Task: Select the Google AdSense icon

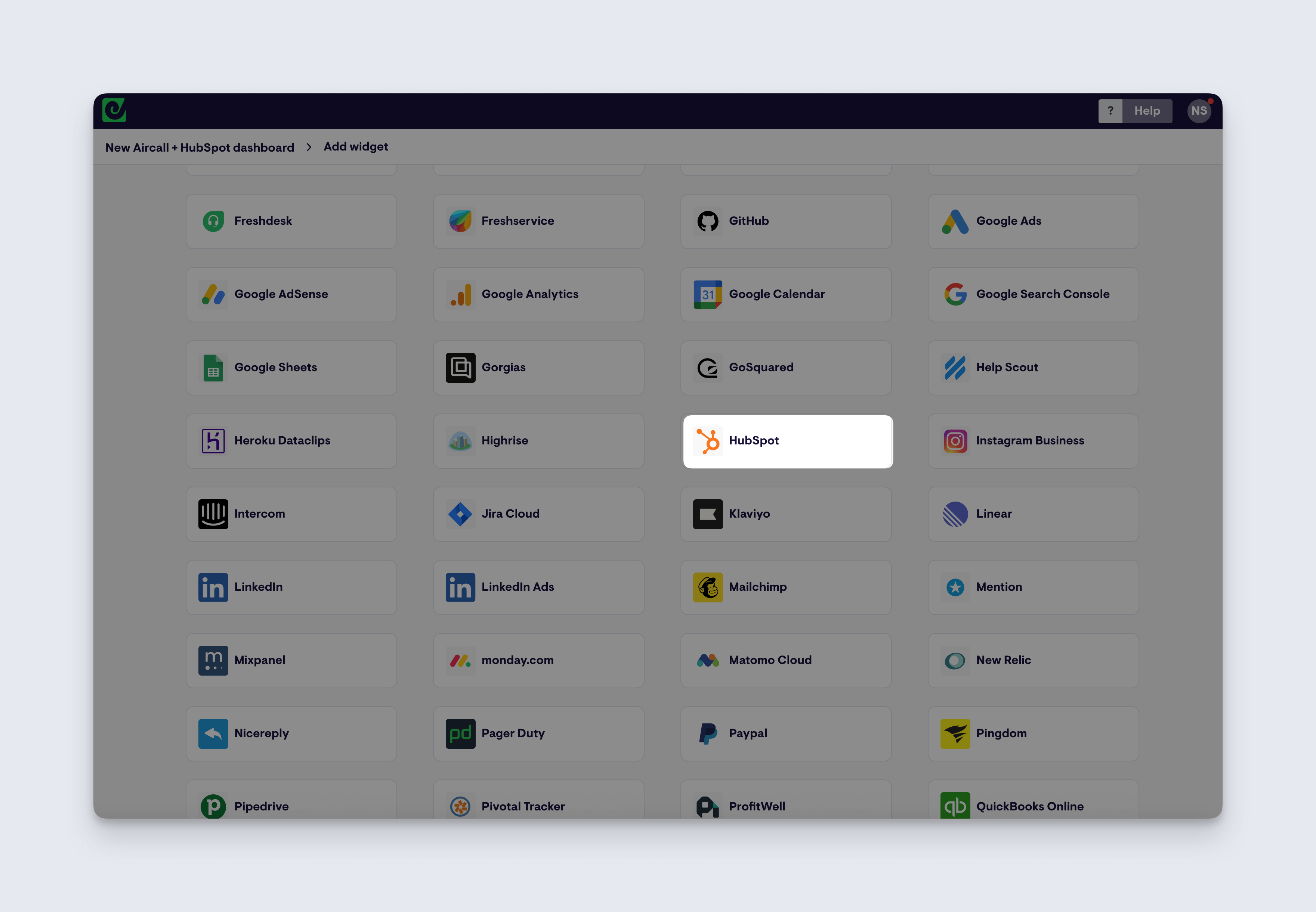Action: 213,294
